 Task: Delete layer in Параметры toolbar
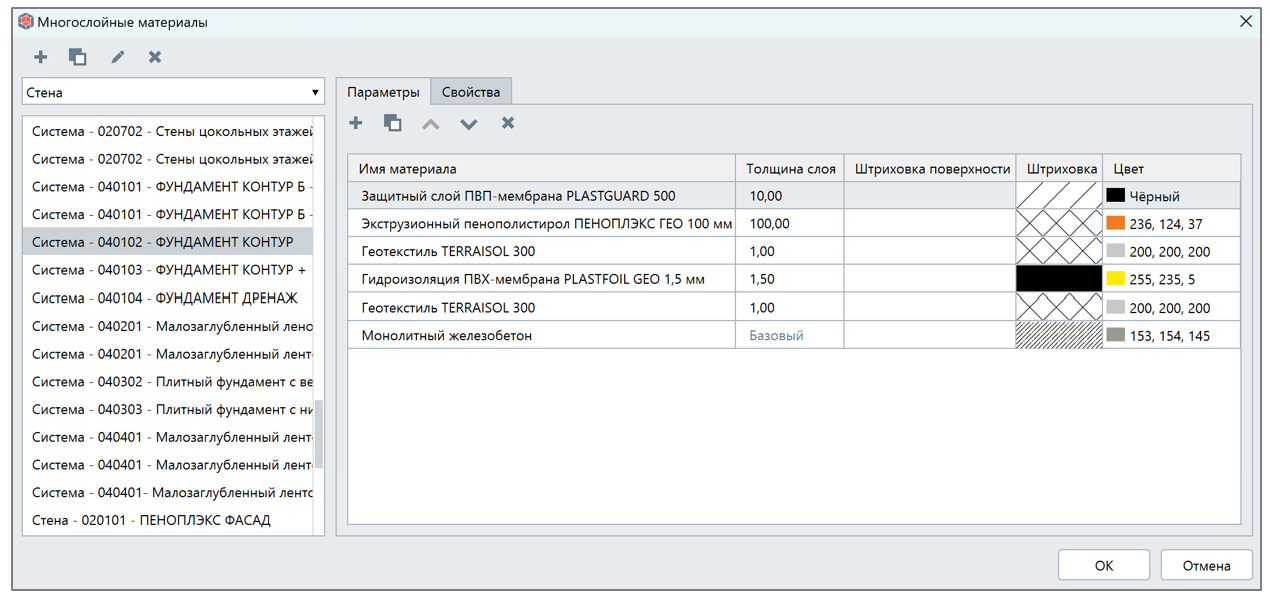[508, 123]
